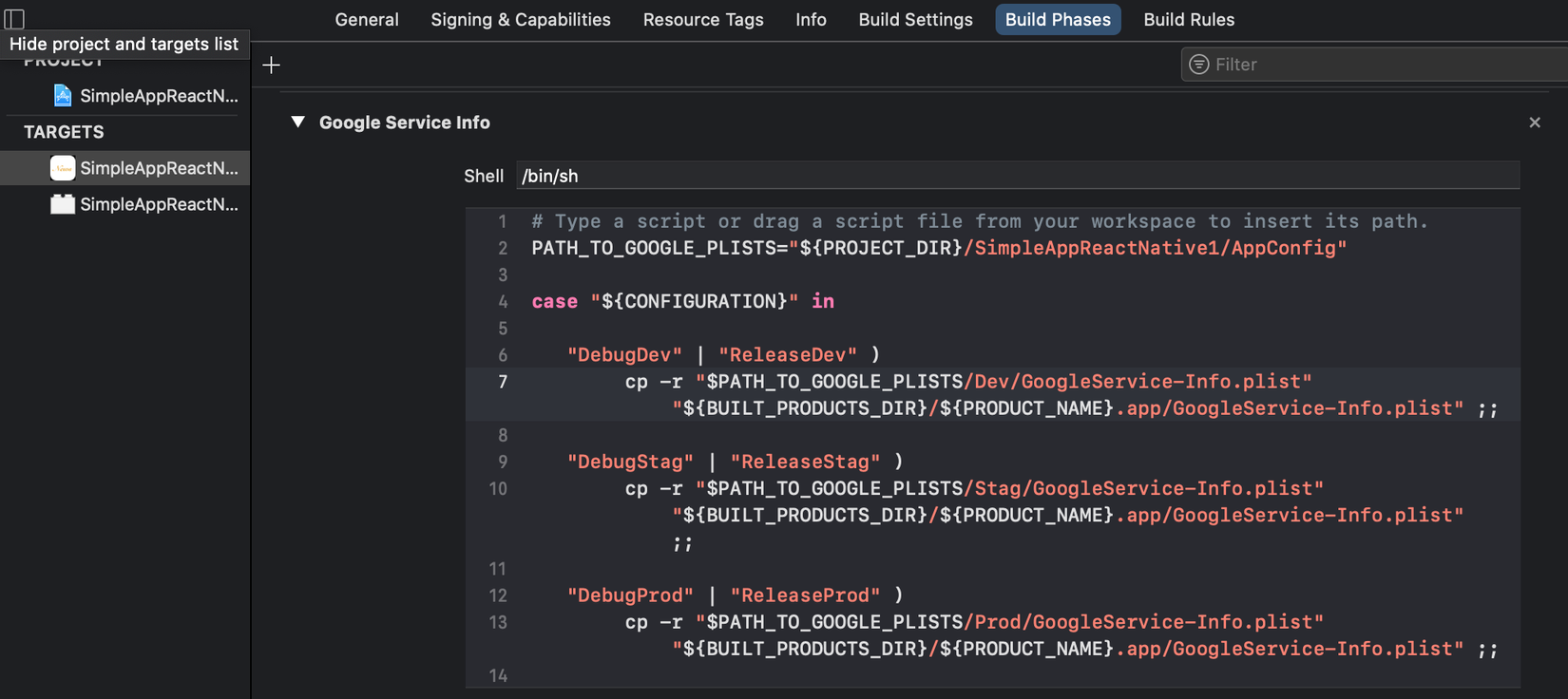Switch to Signing & Capabilities tab
1568x699 pixels.
521,20
